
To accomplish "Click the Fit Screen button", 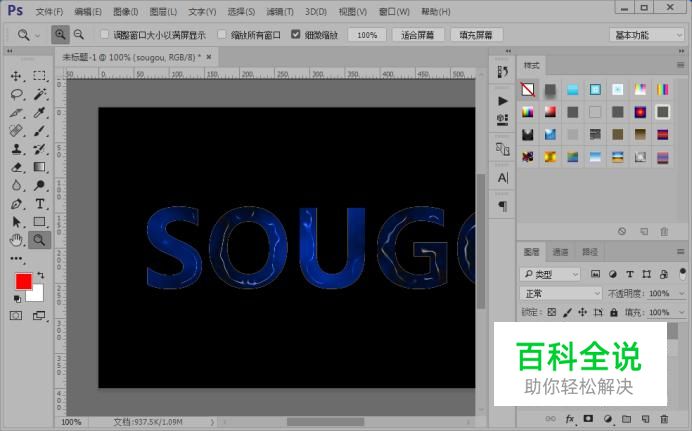I will coord(417,35).
